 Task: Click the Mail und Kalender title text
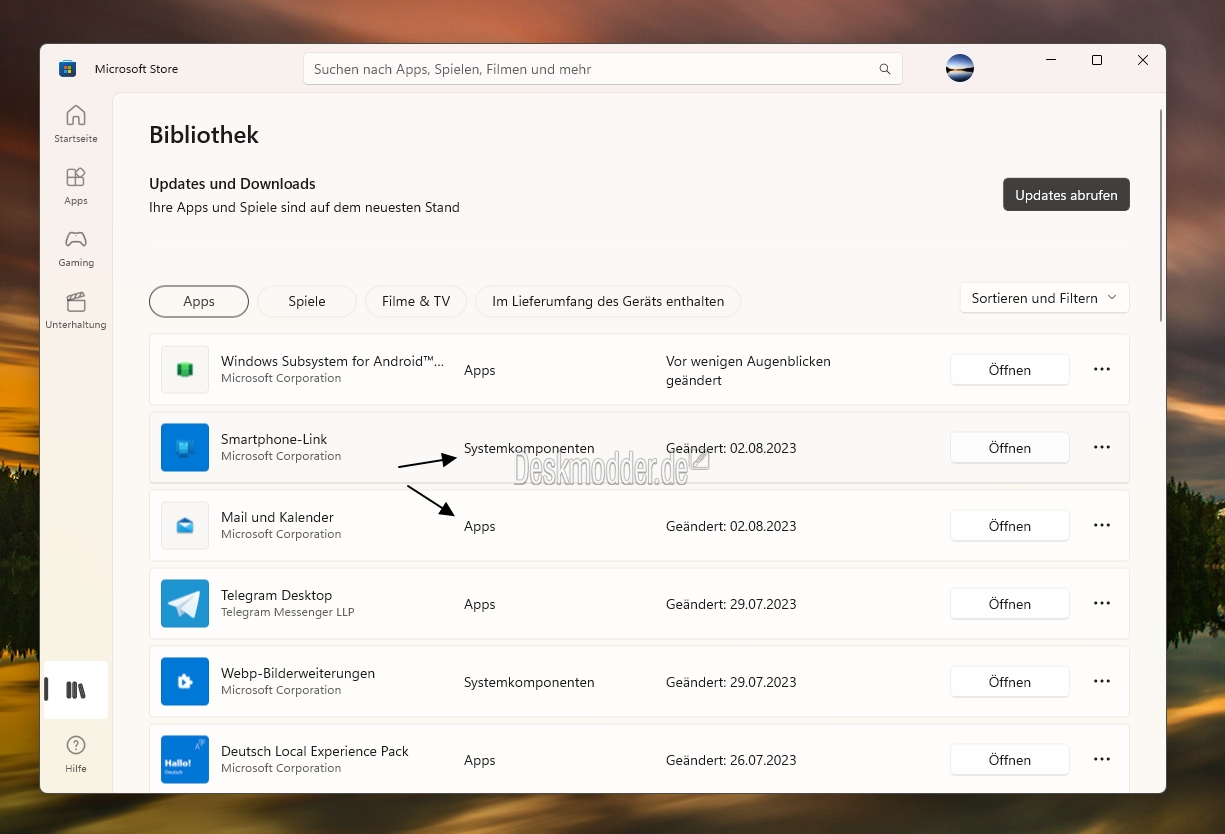coord(277,517)
